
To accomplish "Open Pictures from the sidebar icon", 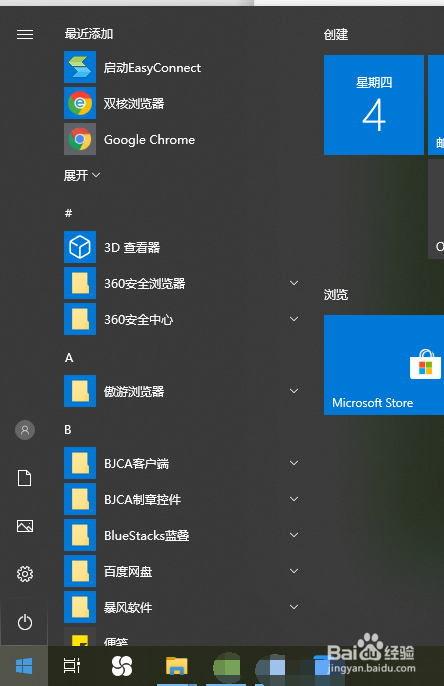I will coord(25,526).
